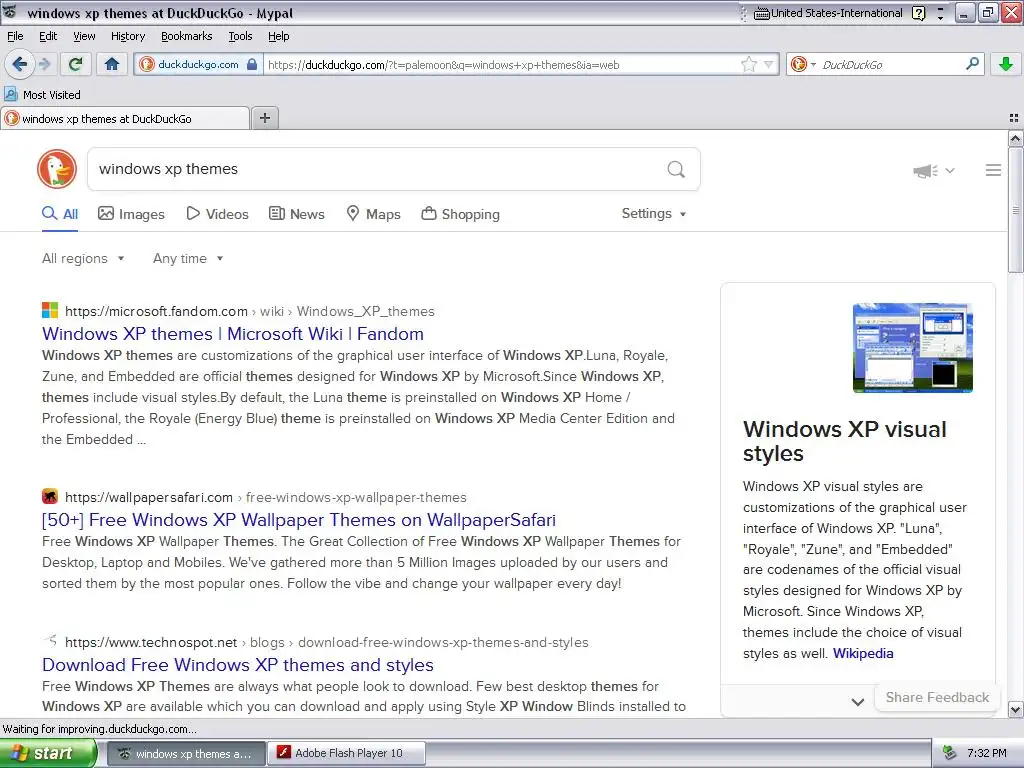Click the browser URL address field
Viewport: 1024px width, 768px height.
pos(502,65)
